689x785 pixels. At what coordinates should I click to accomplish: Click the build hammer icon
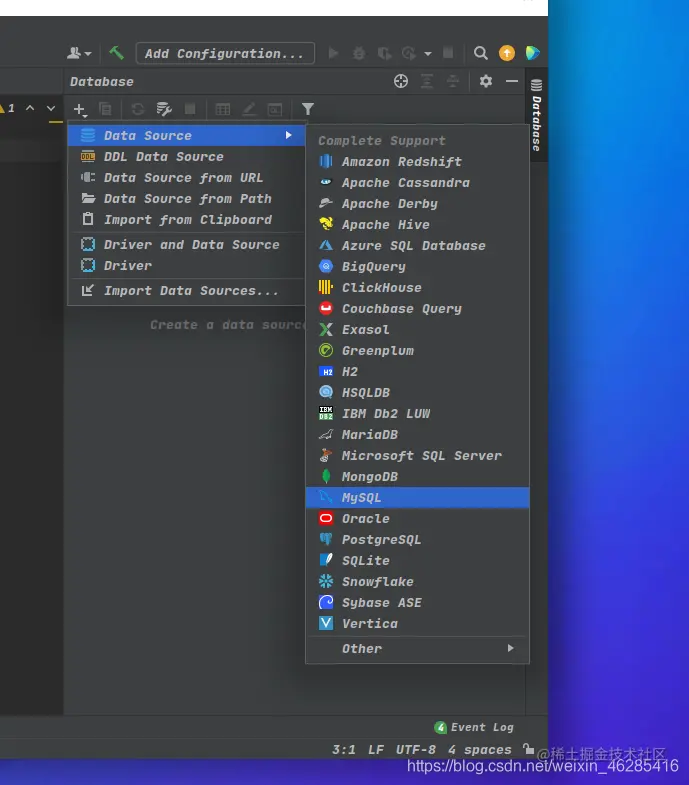pos(116,53)
